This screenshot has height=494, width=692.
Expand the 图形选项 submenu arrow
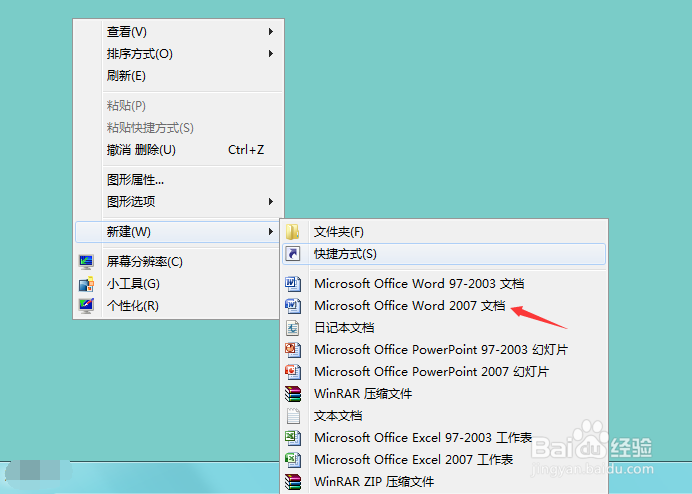pyautogui.click(x=271, y=202)
